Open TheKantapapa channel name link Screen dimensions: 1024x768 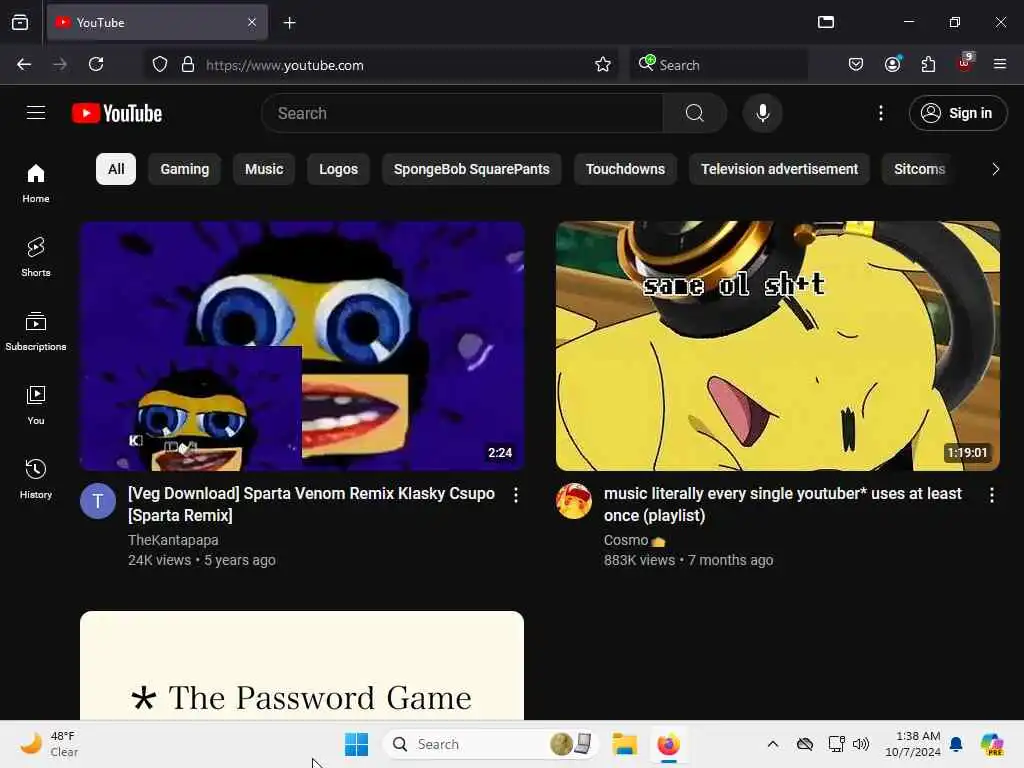click(x=173, y=540)
